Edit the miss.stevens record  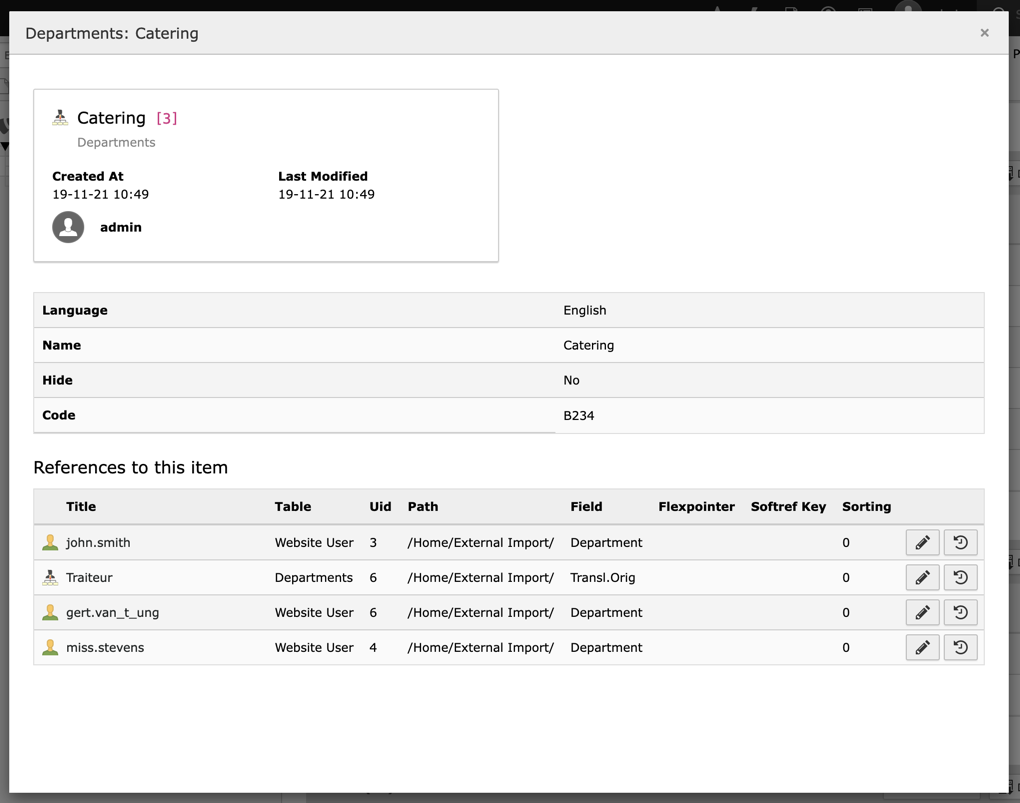tap(922, 647)
